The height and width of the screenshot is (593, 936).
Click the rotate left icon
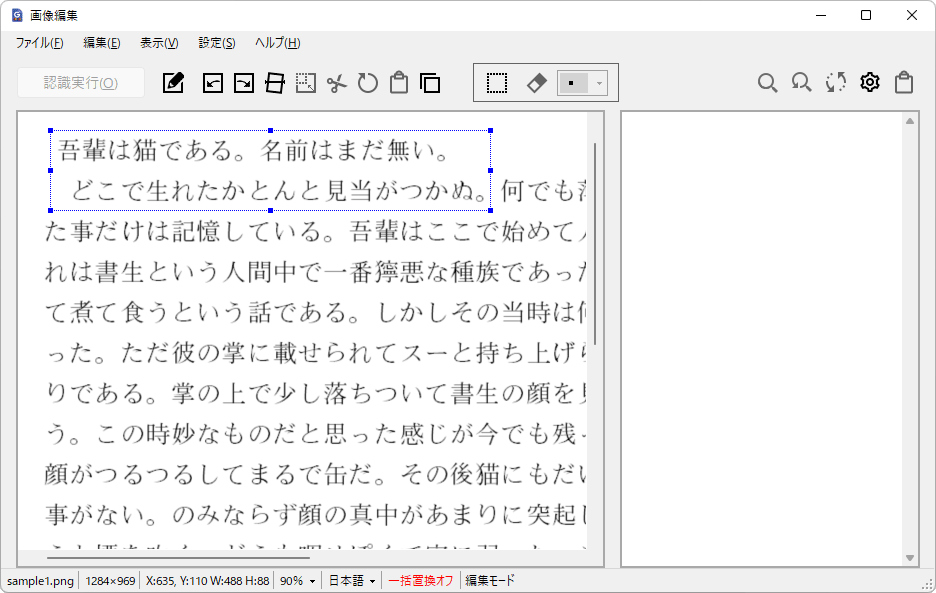[x=213, y=82]
